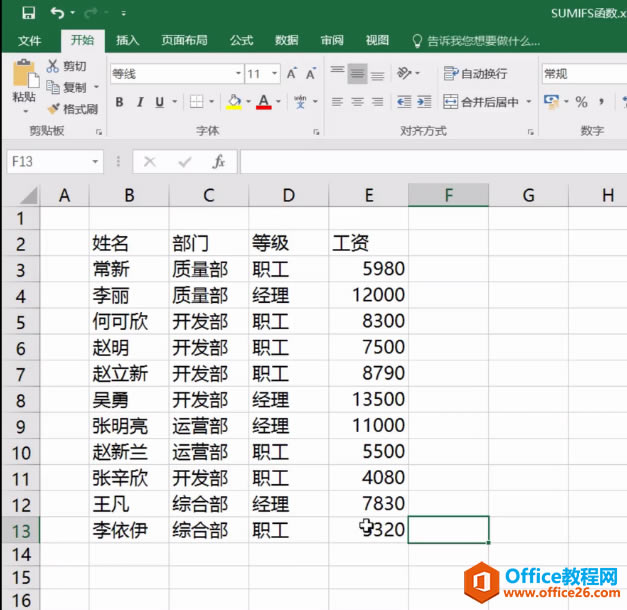Viewport: 627px width, 610px height.
Task: Toggle Align Right for text
Action: tap(377, 102)
